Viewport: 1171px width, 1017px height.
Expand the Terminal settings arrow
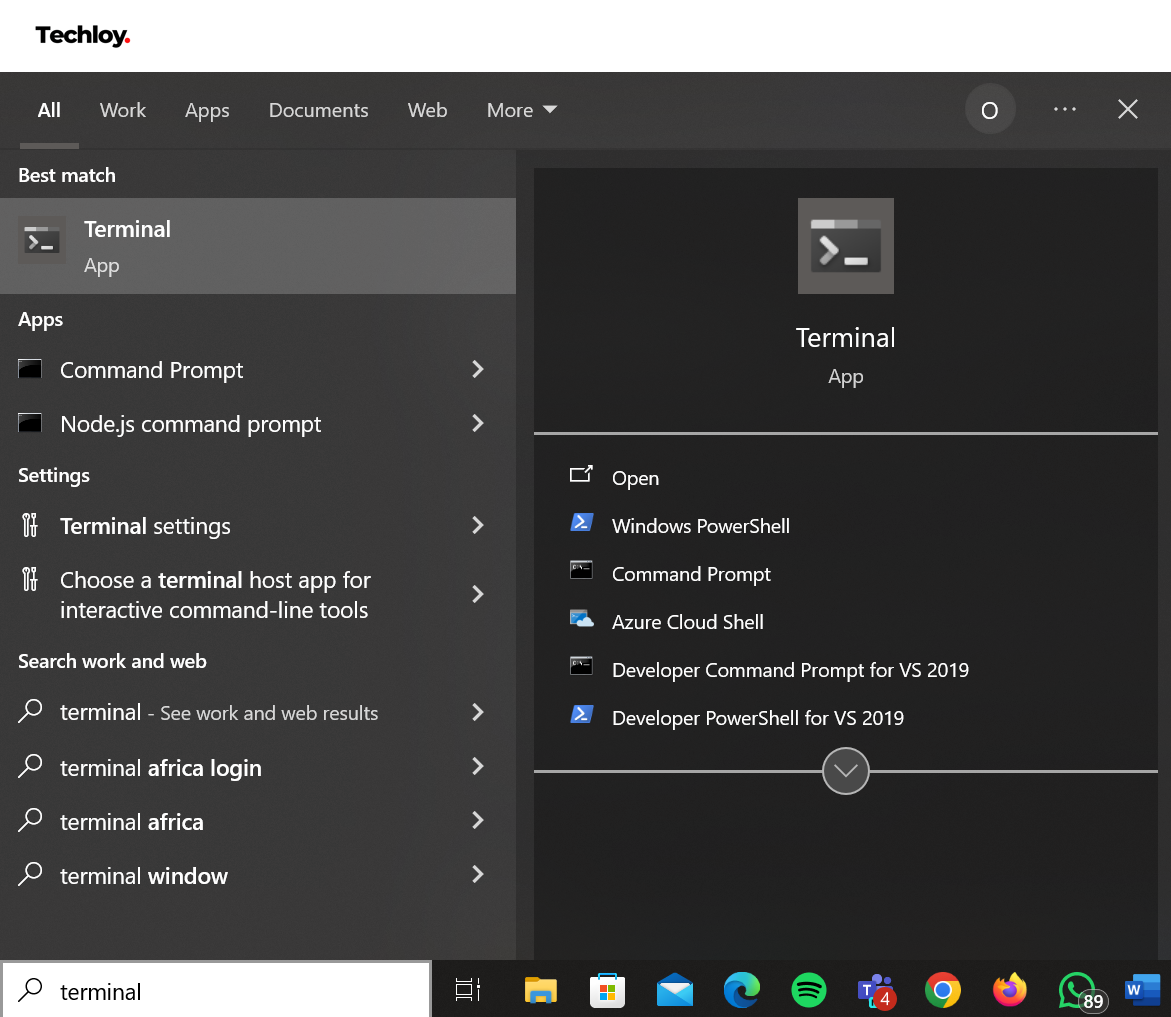coord(478,526)
